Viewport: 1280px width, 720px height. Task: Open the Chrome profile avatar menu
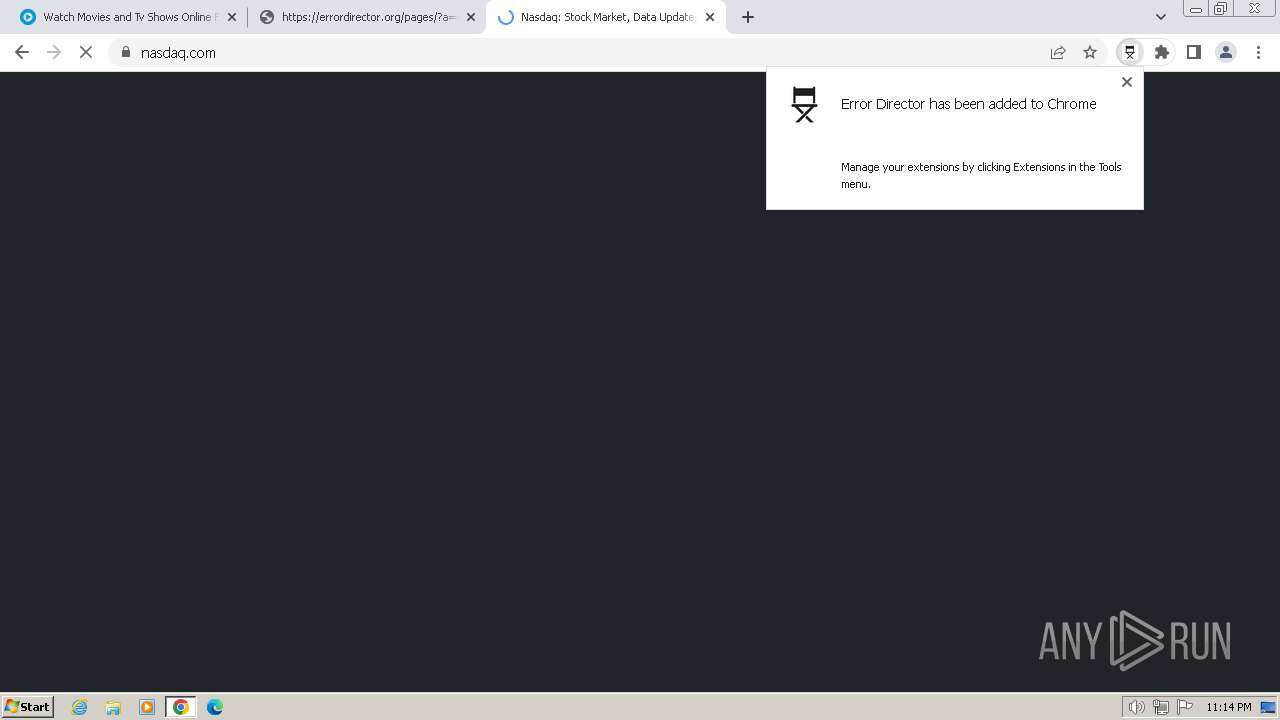[x=1226, y=52]
